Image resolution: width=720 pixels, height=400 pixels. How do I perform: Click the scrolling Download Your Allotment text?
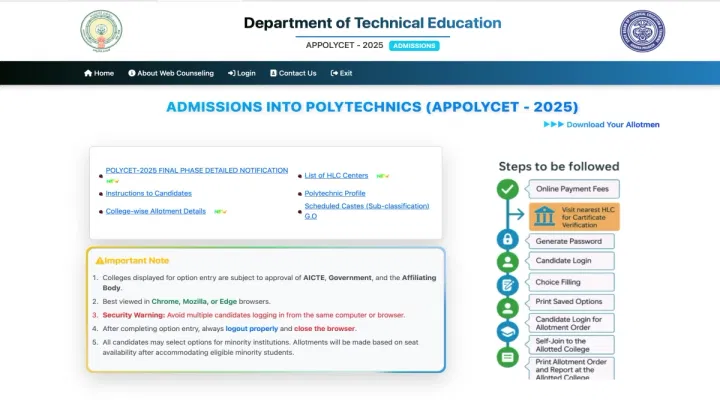coord(612,125)
